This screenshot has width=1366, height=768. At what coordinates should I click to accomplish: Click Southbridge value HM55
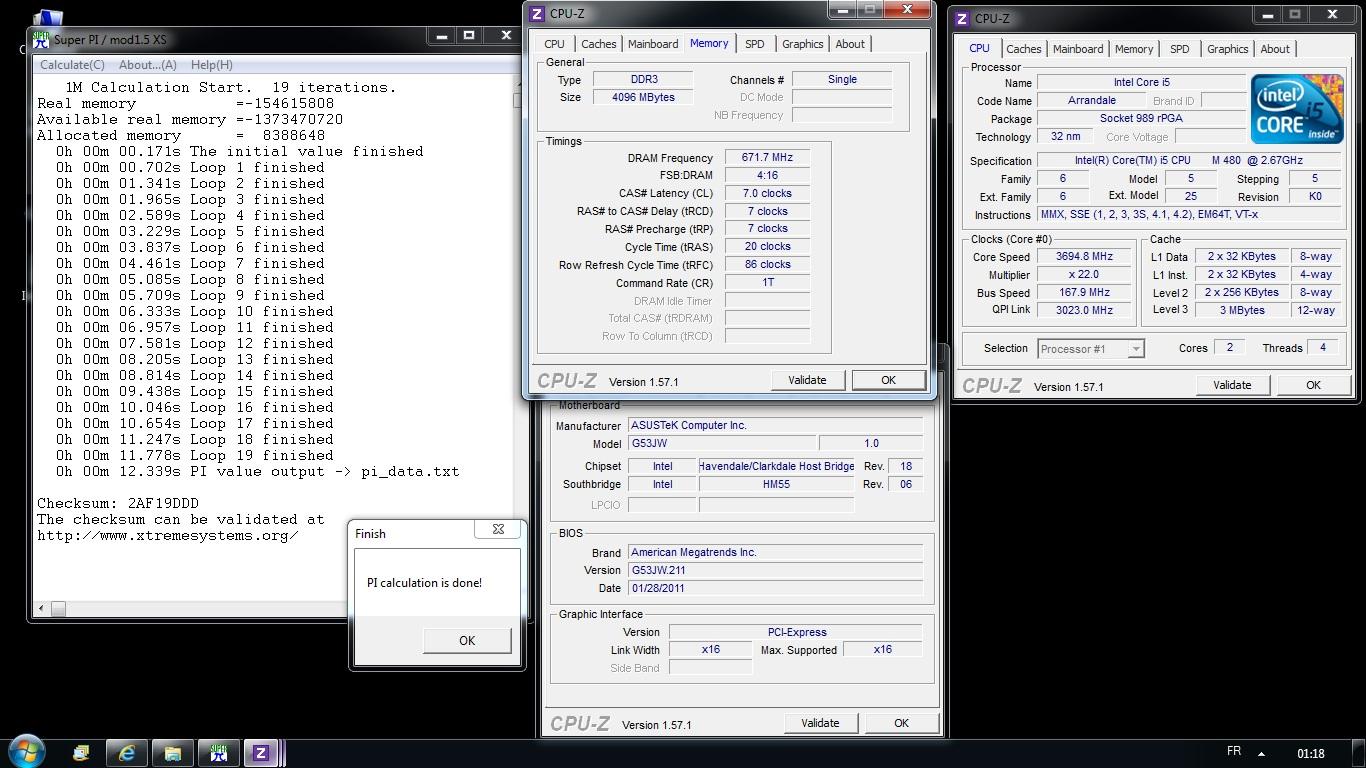776,485
